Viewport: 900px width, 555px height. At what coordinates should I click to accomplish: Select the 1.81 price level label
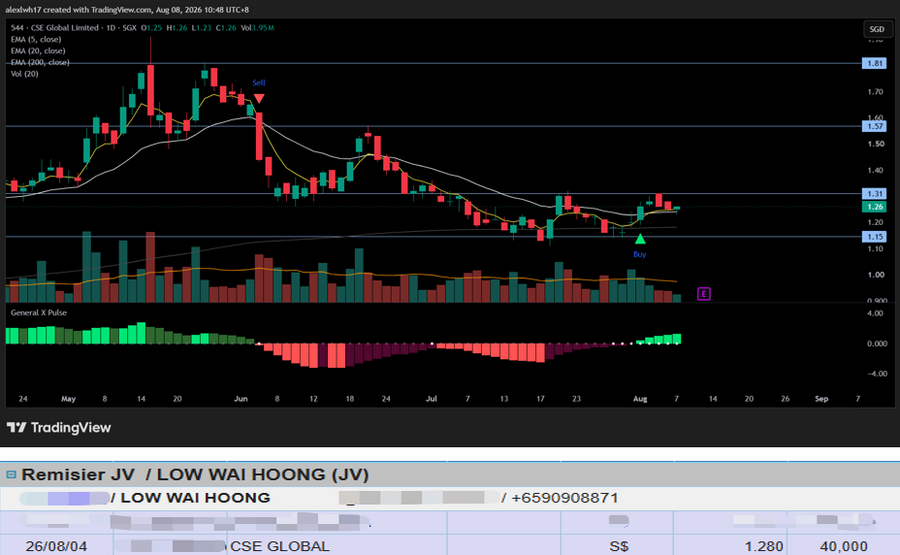[x=874, y=63]
